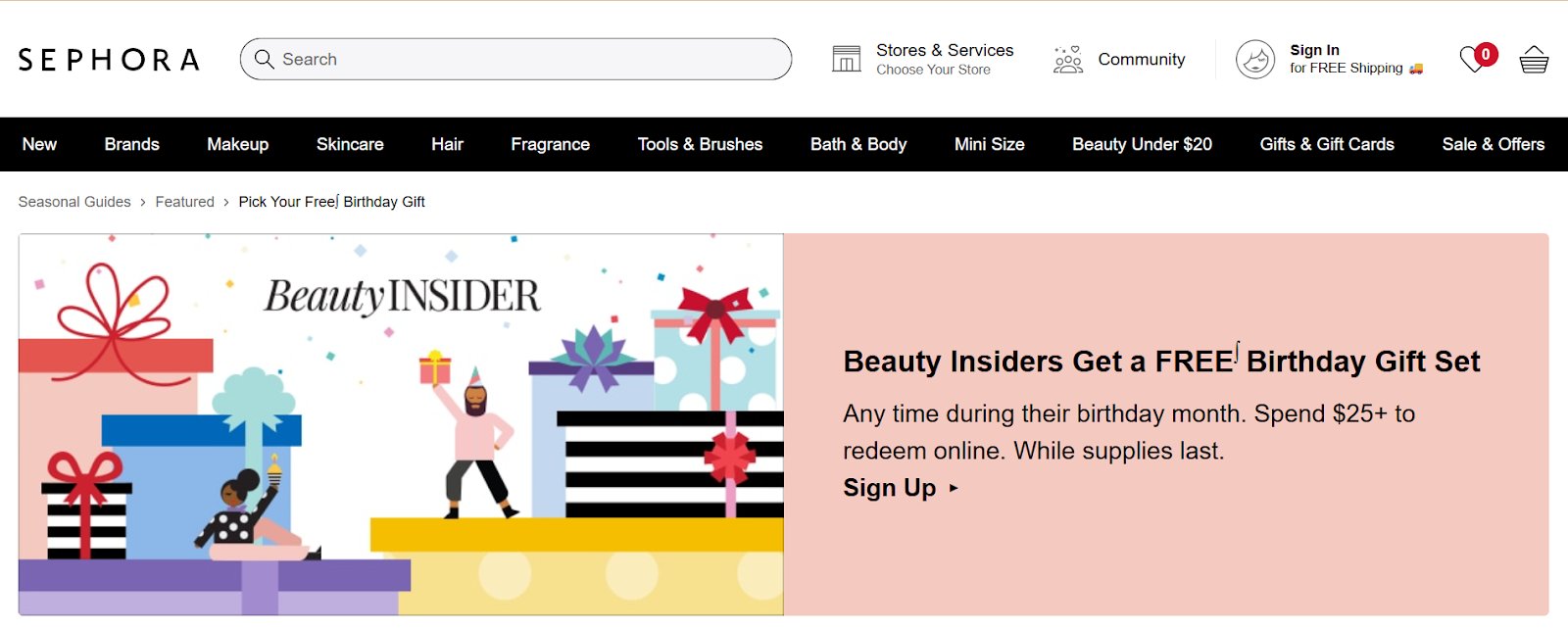1568x629 pixels.
Task: Go to Featured breadcrumb
Action: click(184, 202)
